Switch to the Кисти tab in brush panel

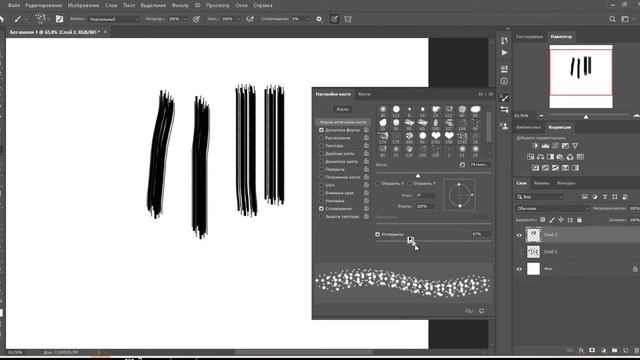pos(364,94)
